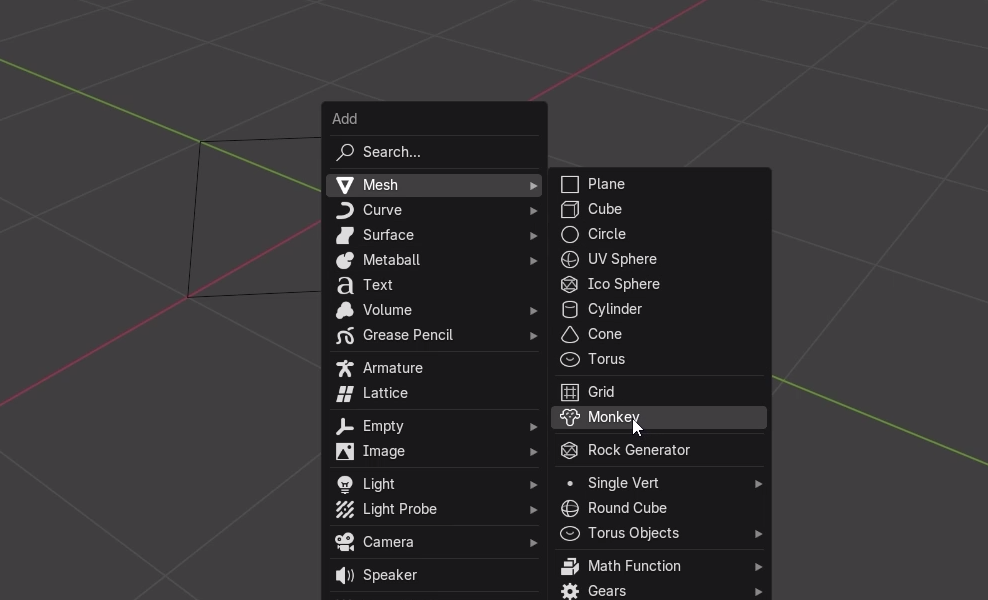Screen dimensions: 988x600
Task: Click the Round Cube icon
Action: point(570,508)
